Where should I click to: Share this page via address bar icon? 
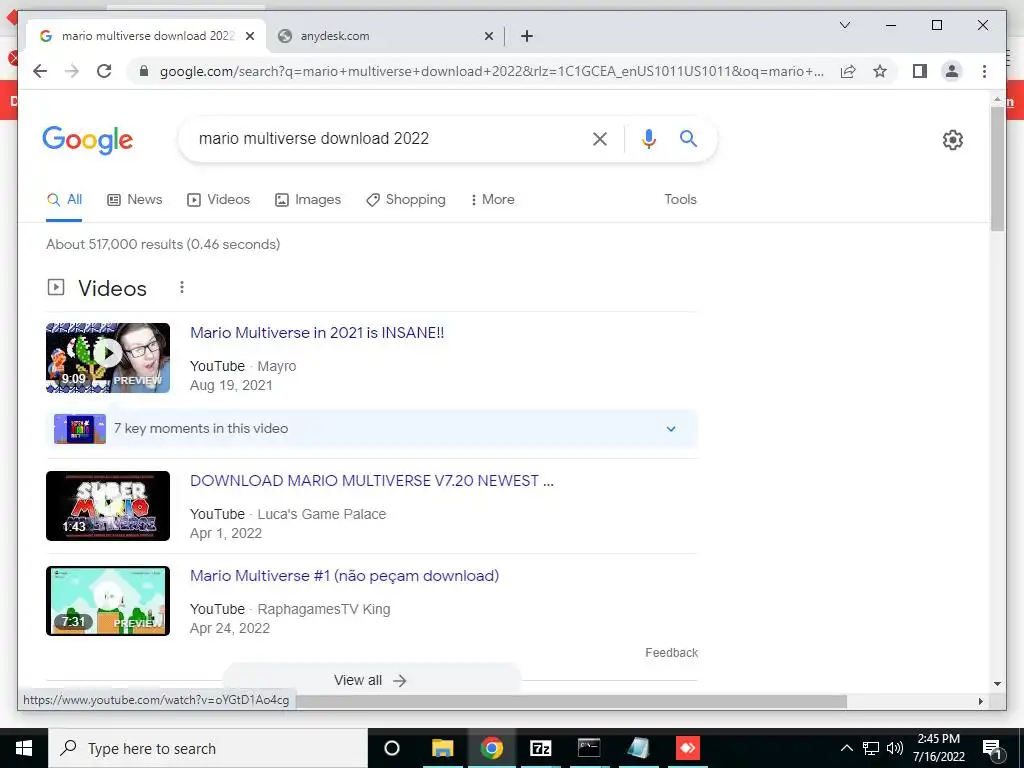click(x=848, y=71)
